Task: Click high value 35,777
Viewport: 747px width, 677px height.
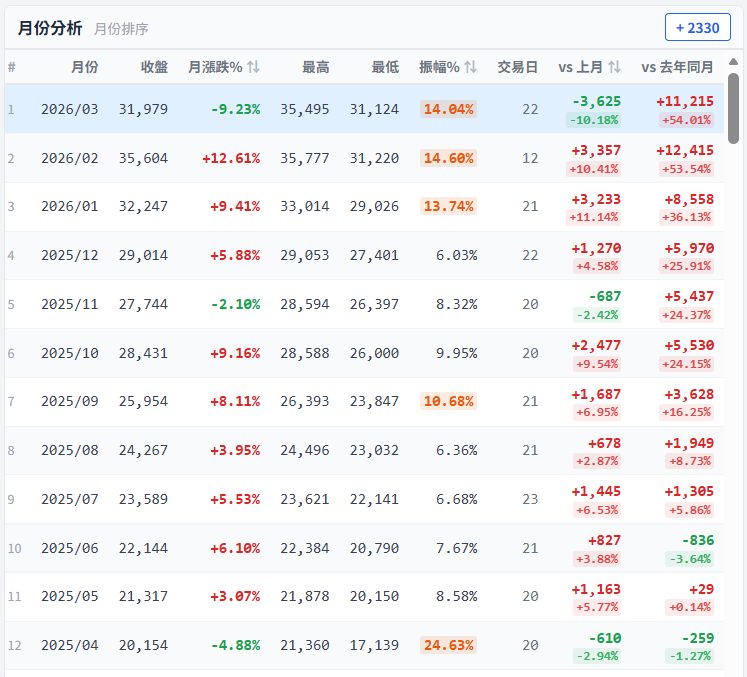Action: point(305,158)
